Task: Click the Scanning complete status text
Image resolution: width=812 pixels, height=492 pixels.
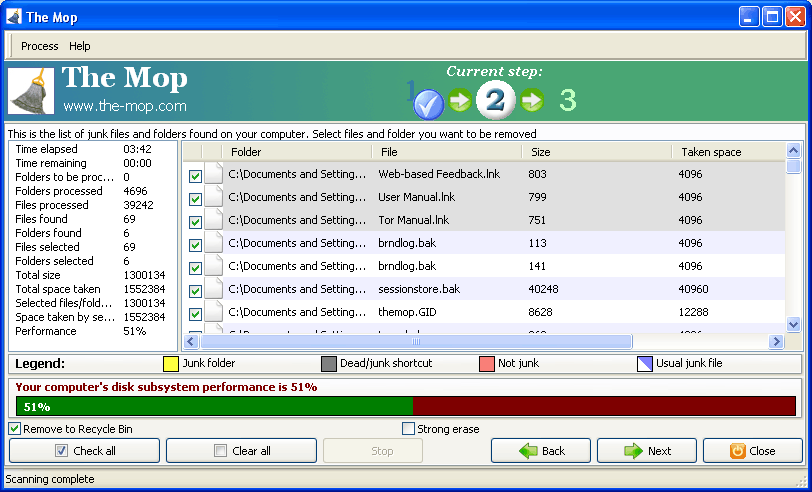Action: point(50,479)
